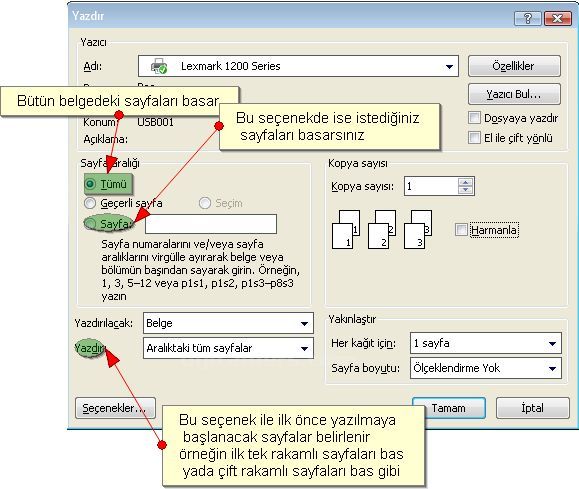Decrease copy count with the down arrow
This screenshot has width=579, height=489.
point(465,190)
